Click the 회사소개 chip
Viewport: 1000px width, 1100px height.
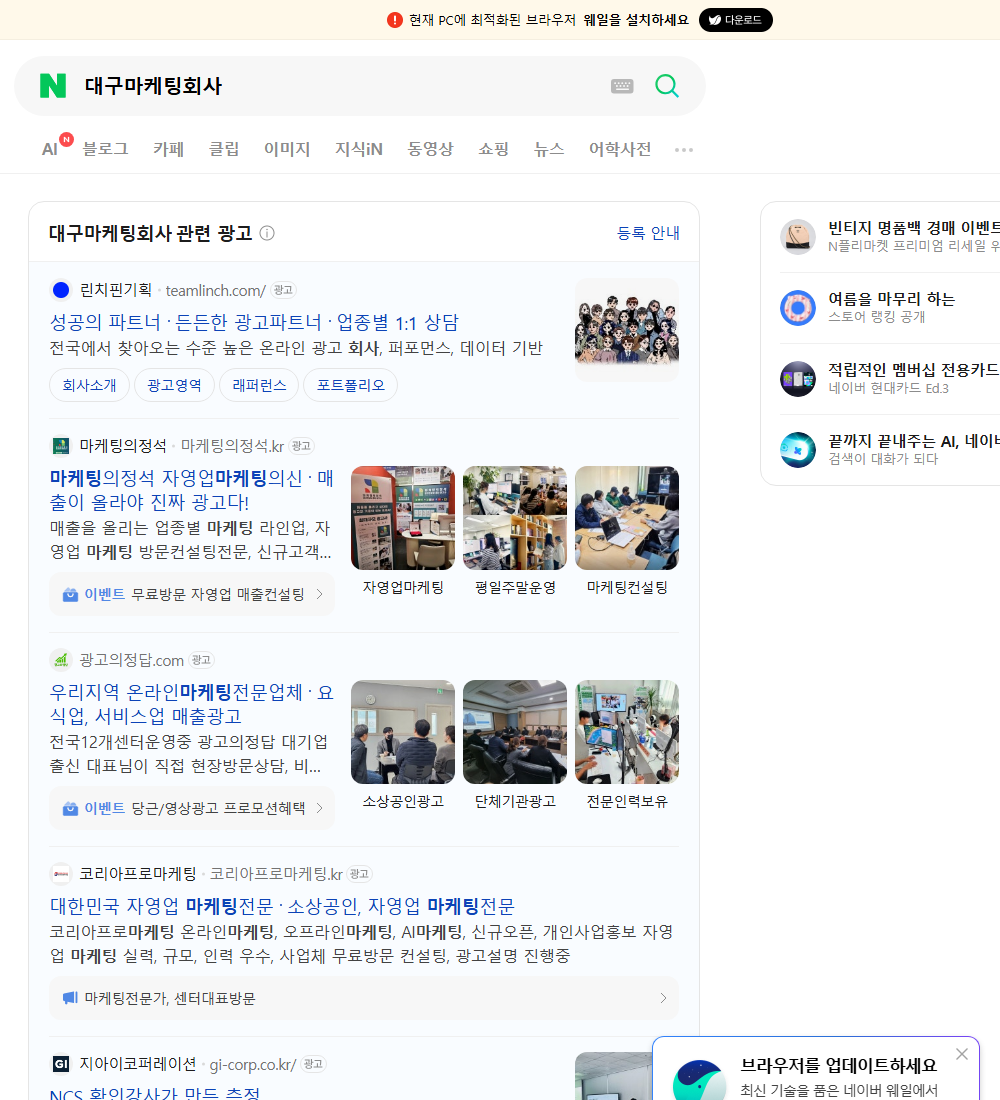click(89, 385)
